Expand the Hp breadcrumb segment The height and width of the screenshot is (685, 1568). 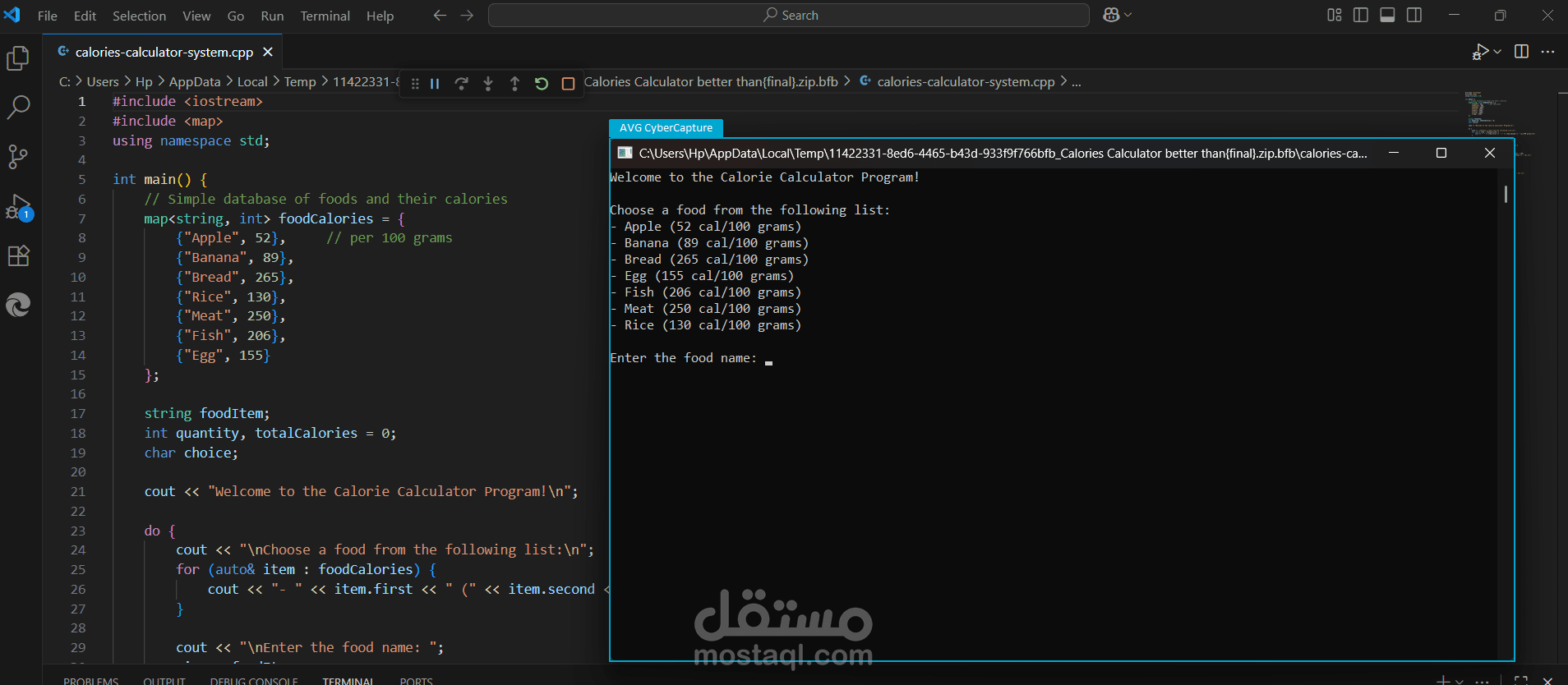pyautogui.click(x=144, y=82)
